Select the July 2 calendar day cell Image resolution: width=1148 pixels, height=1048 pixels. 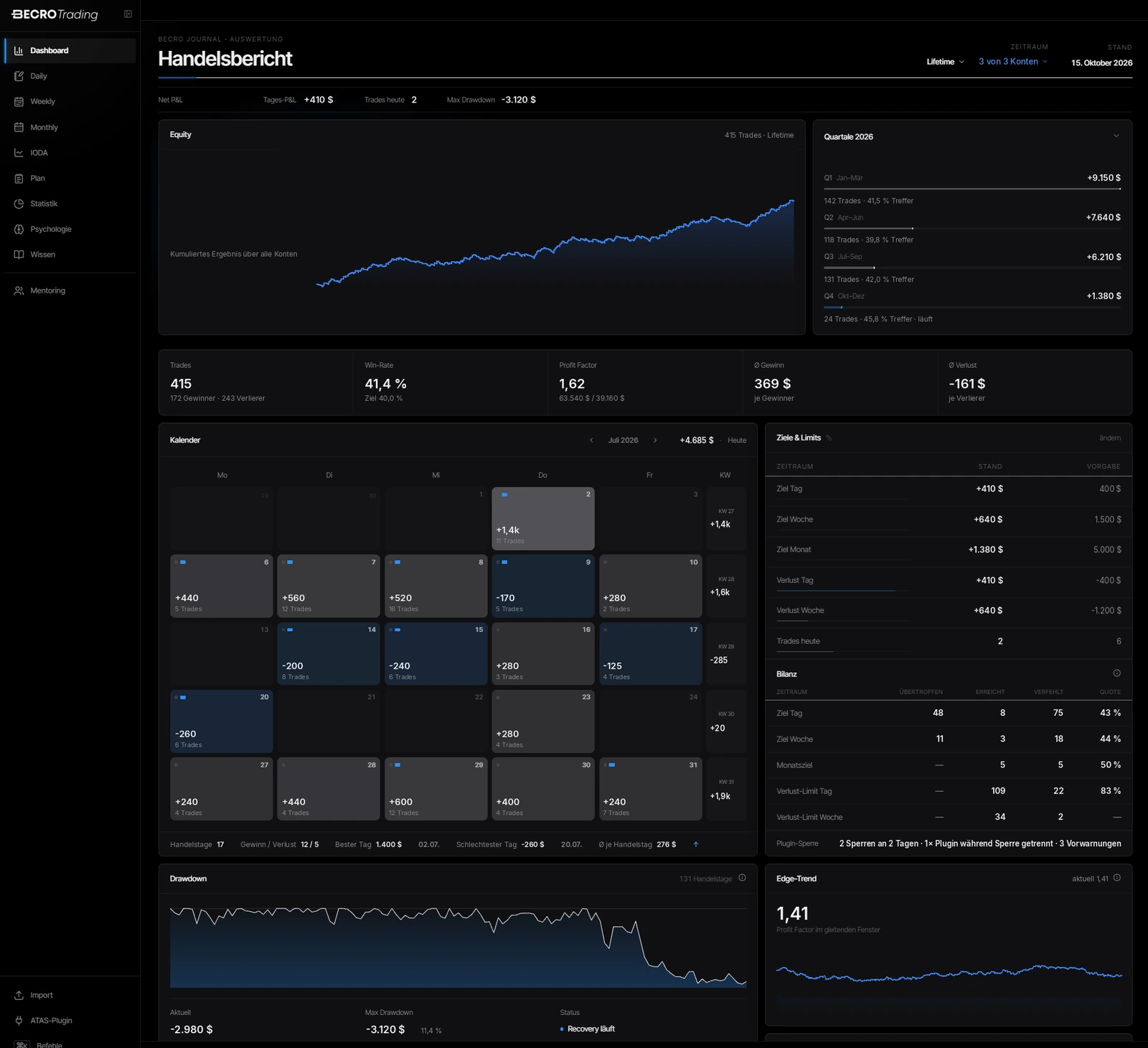click(x=543, y=519)
